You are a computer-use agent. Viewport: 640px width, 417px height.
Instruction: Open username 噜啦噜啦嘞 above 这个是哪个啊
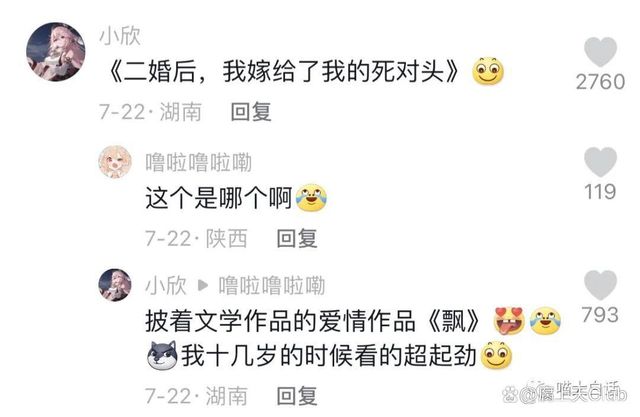(x=198, y=162)
